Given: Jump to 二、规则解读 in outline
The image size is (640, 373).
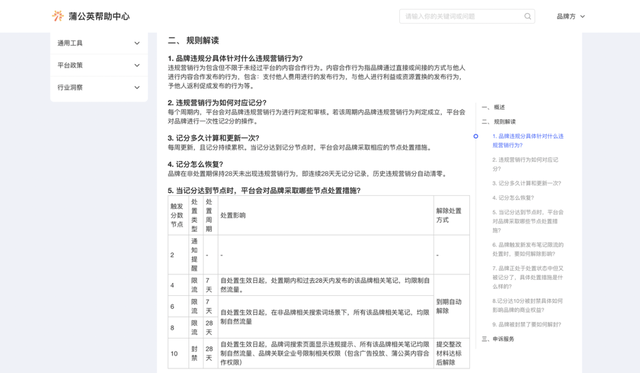Looking at the screenshot, I should [x=499, y=122].
